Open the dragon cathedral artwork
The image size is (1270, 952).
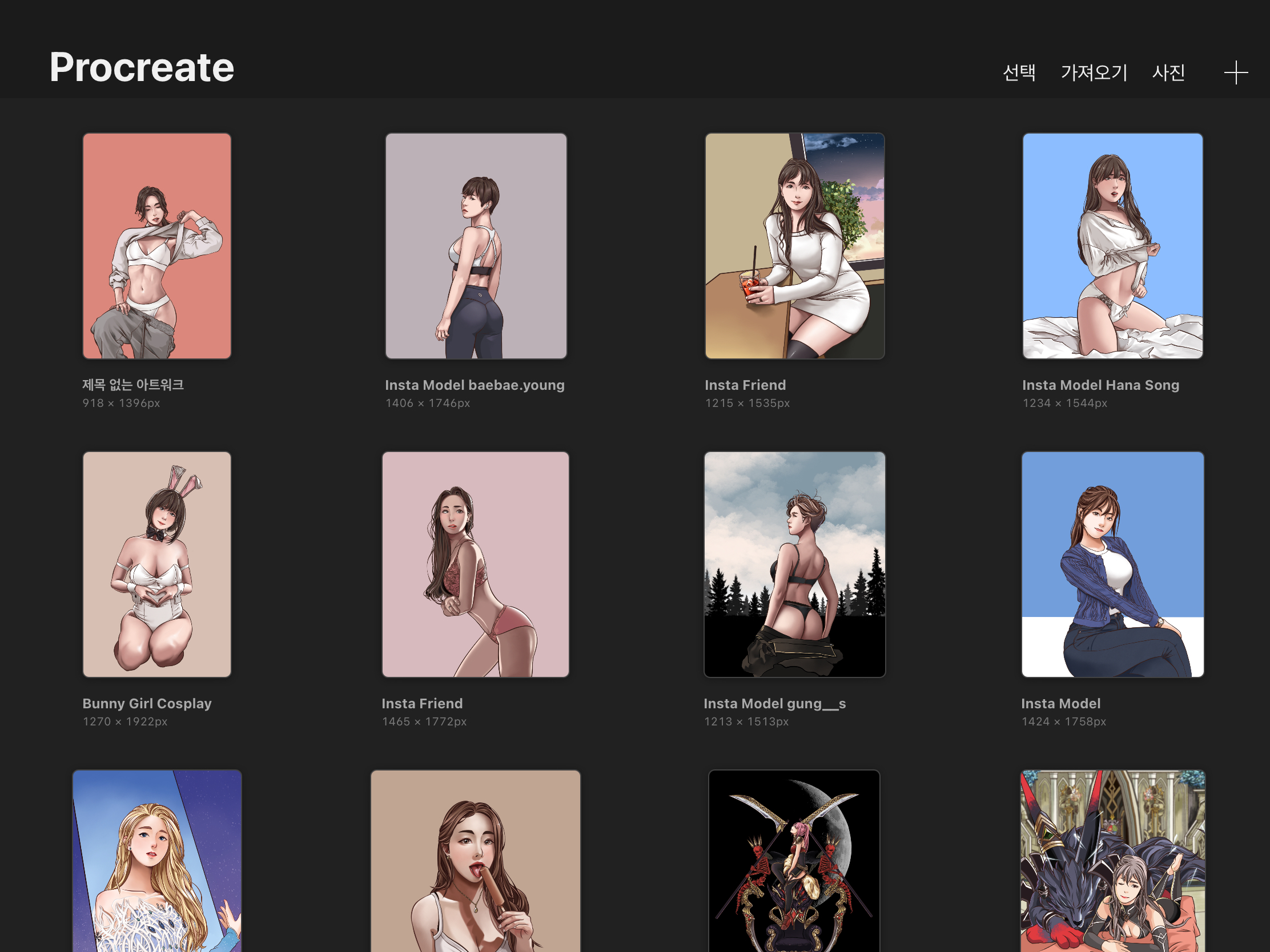(x=1112, y=861)
